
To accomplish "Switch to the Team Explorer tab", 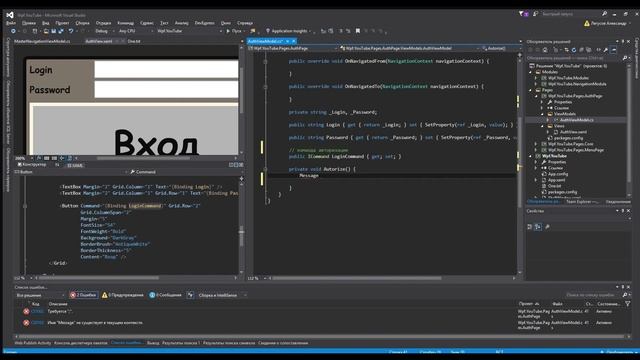I will click(x=582, y=202).
